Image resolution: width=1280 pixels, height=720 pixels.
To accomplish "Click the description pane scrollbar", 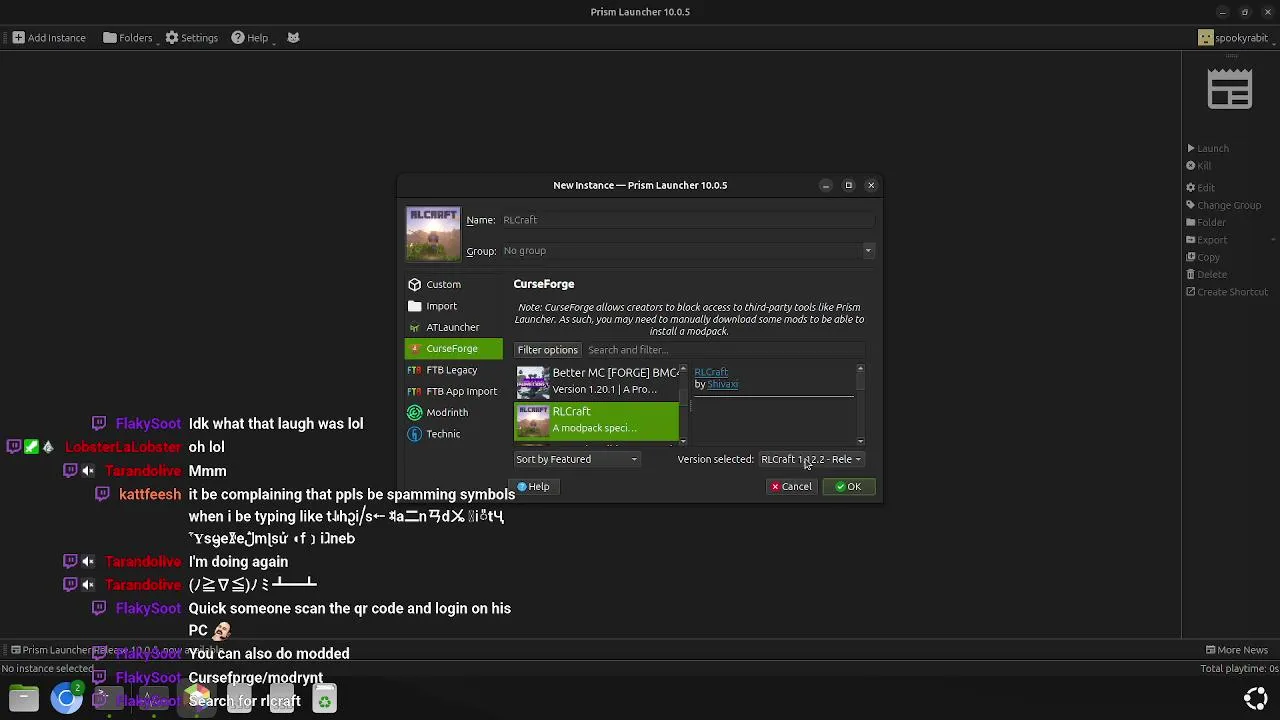I will [861, 404].
